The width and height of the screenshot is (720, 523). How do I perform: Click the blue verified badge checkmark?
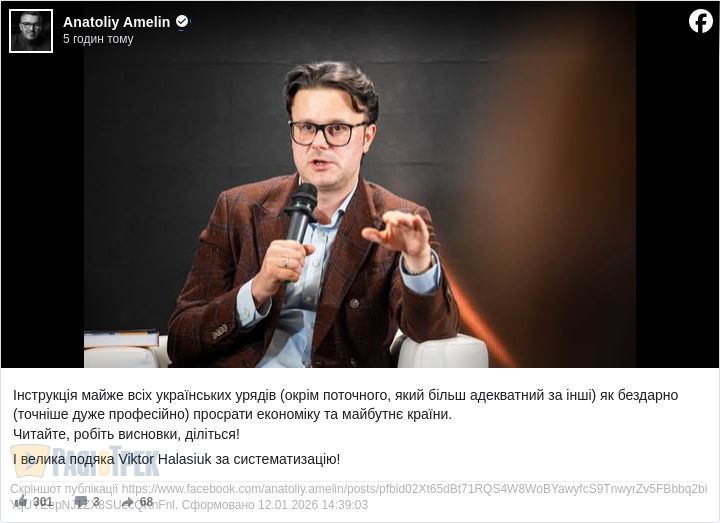(x=182, y=21)
